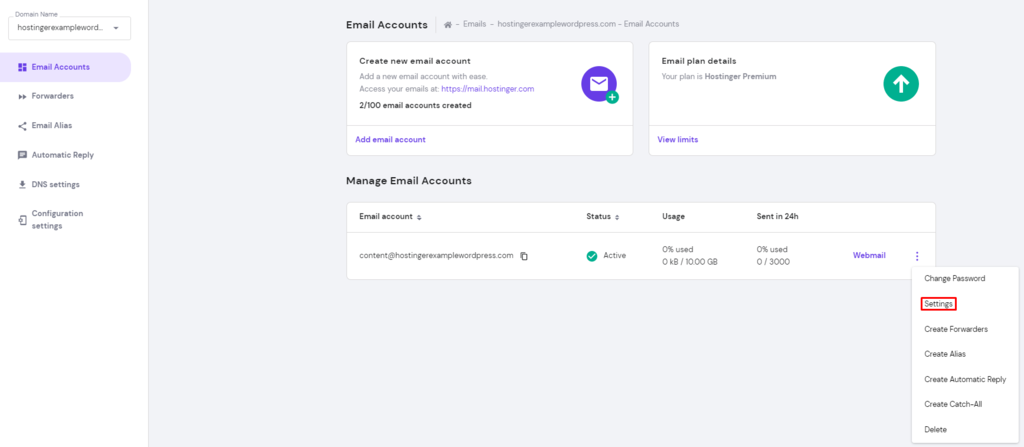Viewport: 1024px width, 447px height.
Task: Click the View limits link
Action: [x=678, y=140]
